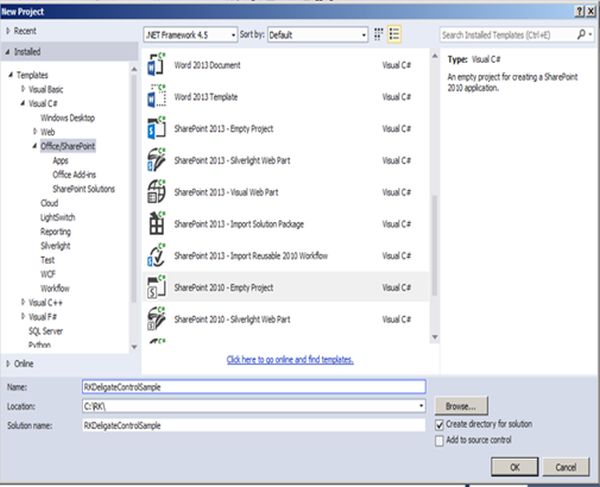
Task: Expand the Visual F# tree node
Action: (x=23, y=316)
